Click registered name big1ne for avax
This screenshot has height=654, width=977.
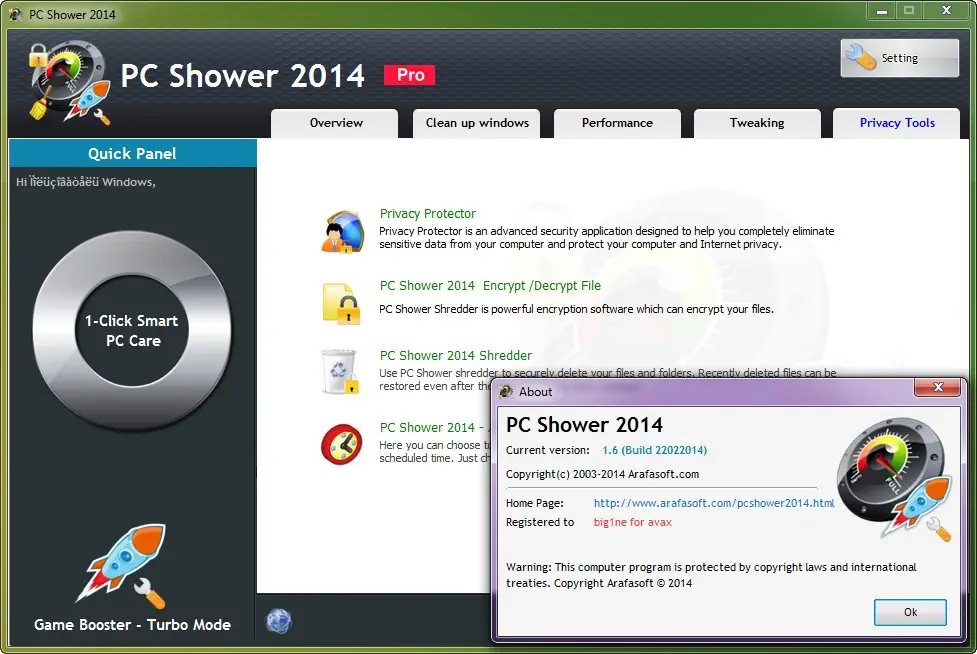632,522
